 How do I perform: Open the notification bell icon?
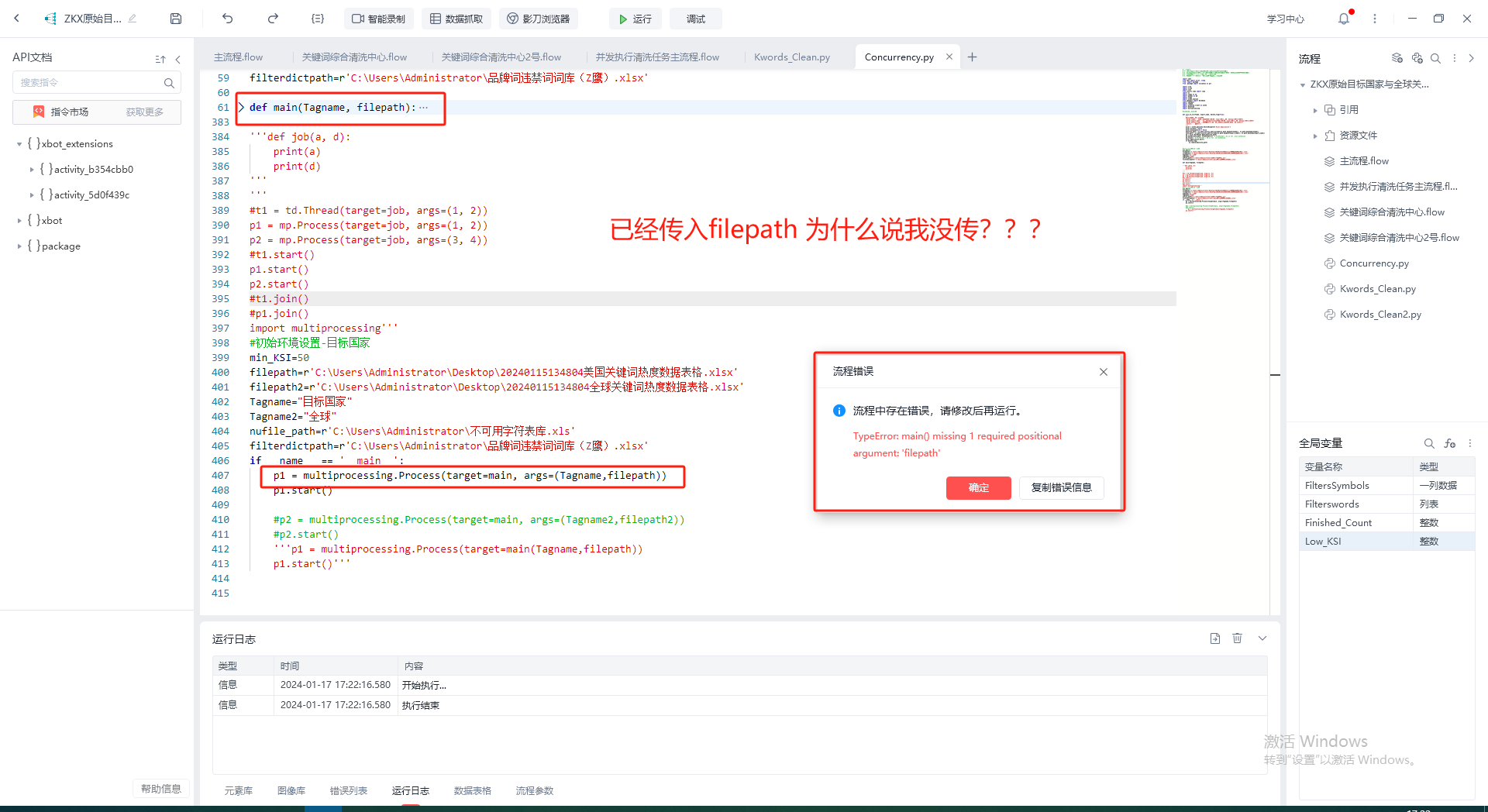(x=1343, y=19)
